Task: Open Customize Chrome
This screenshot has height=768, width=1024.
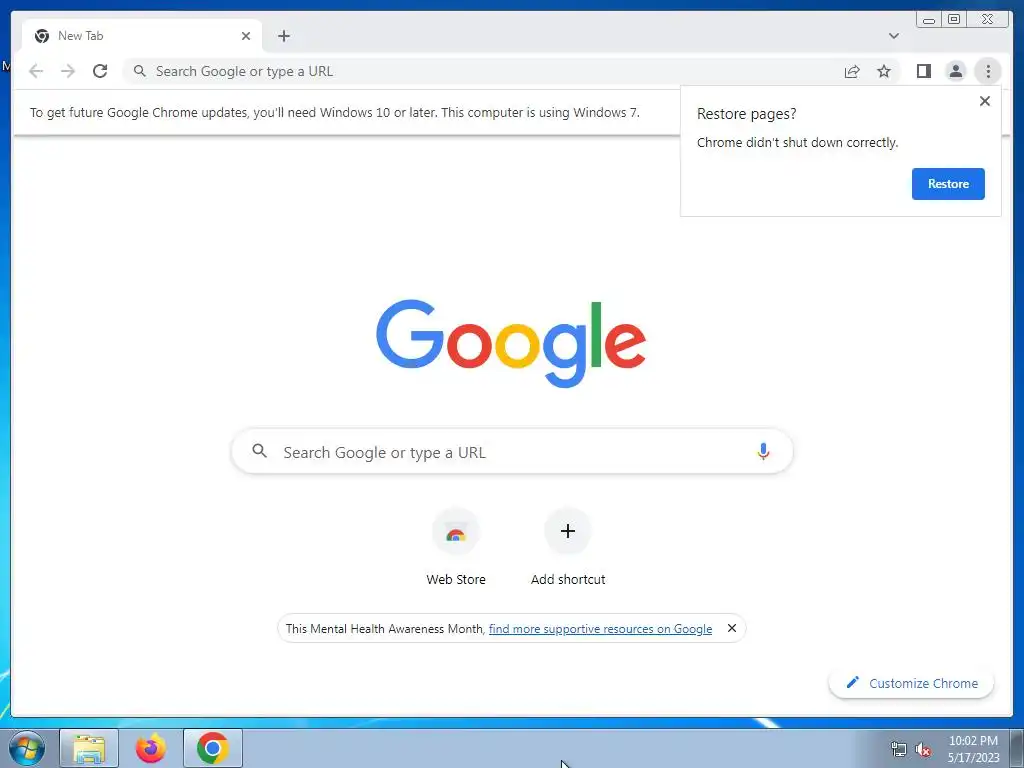Action: coord(912,683)
